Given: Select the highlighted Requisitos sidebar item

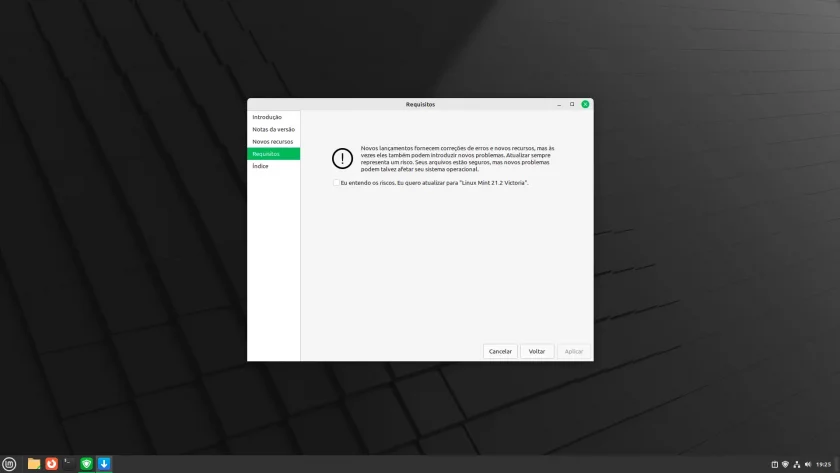Looking at the screenshot, I should (x=273, y=154).
